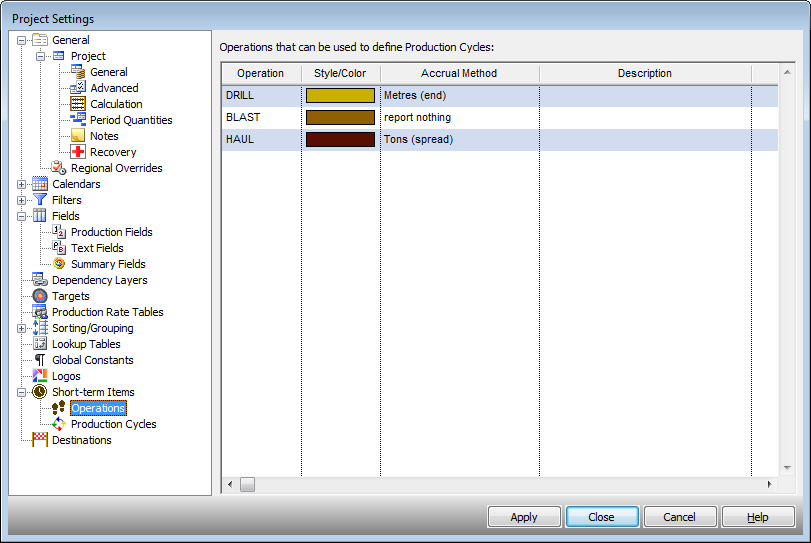The height and width of the screenshot is (543, 811).
Task: Collapse the Short-term Items node
Action: click(23, 392)
